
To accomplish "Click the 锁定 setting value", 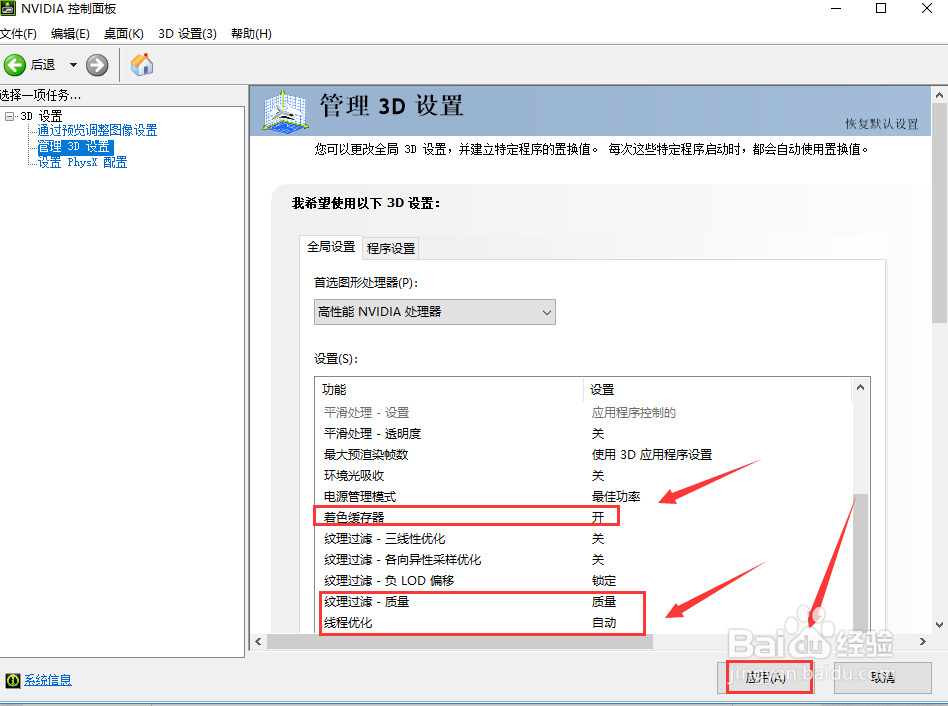I will point(603,581).
